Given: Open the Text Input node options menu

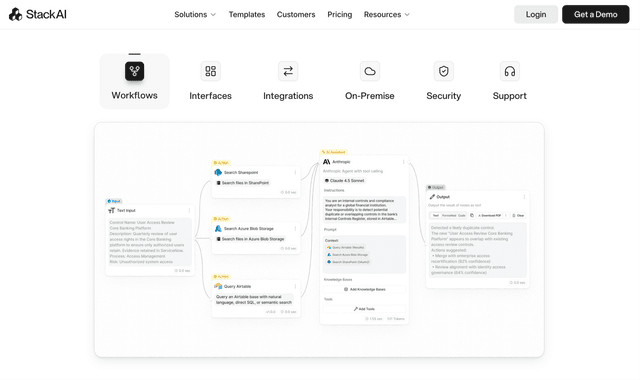Looking at the screenshot, I should (x=189, y=211).
